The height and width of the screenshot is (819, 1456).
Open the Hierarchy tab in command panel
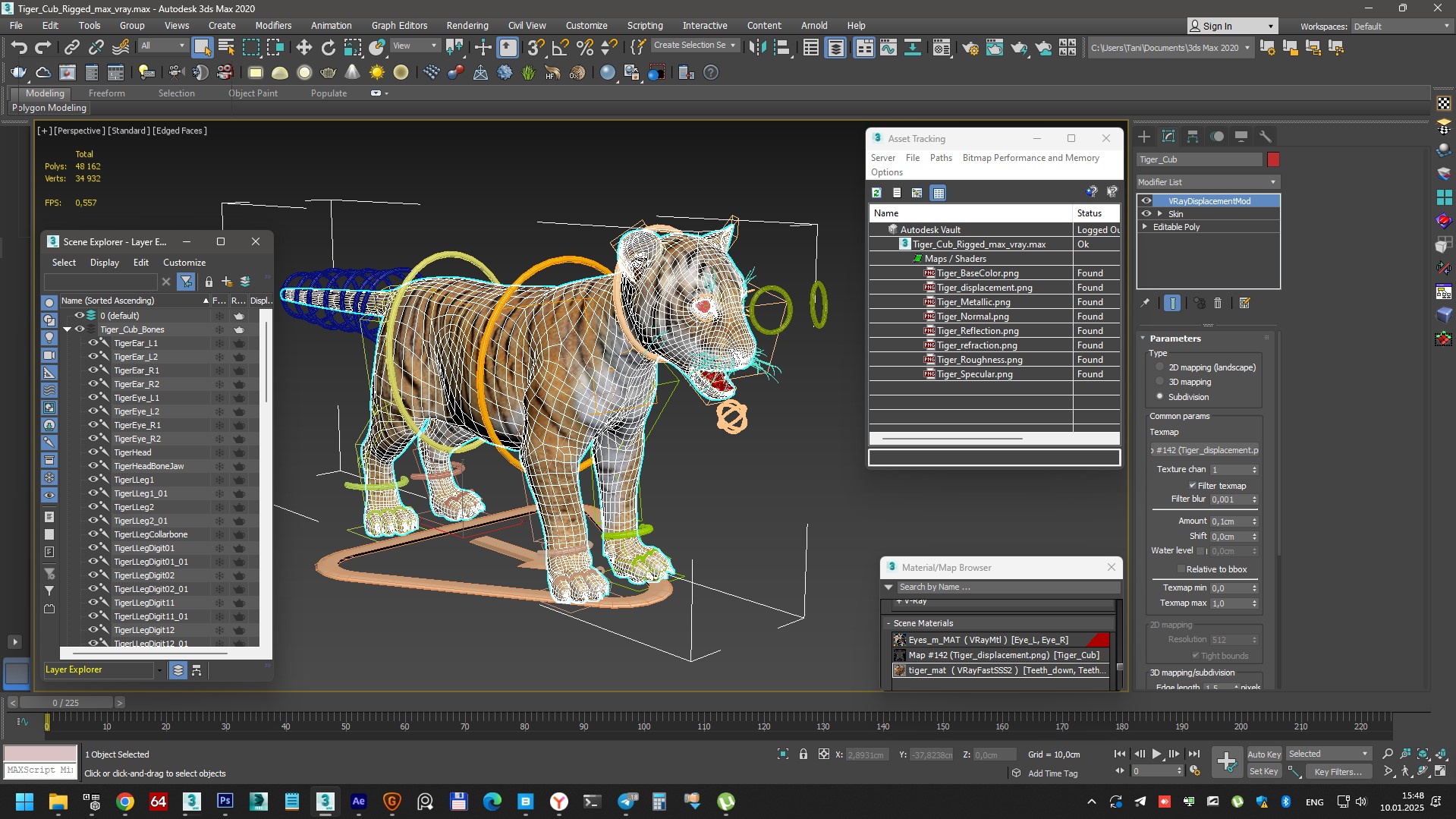pyautogui.click(x=1193, y=137)
